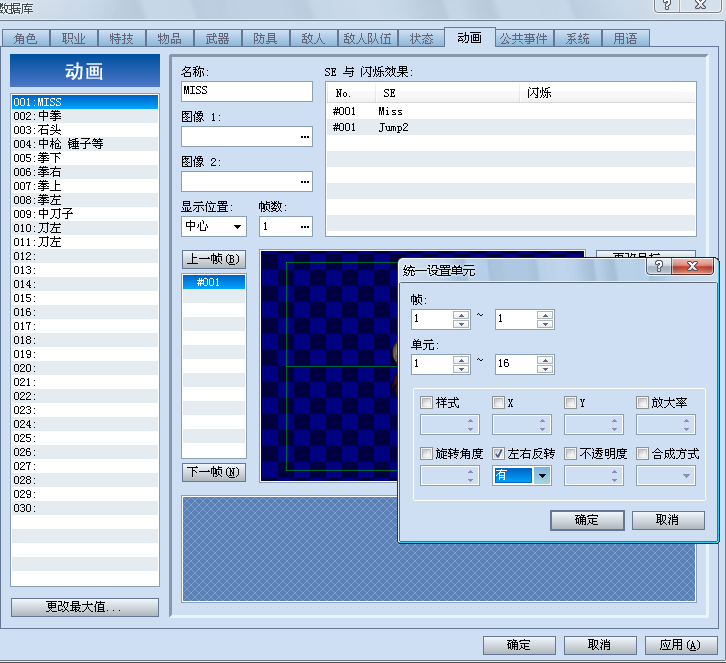Select animation 004:中枪 锤子等
726x663 pixels.
pyautogui.click(x=85, y=144)
